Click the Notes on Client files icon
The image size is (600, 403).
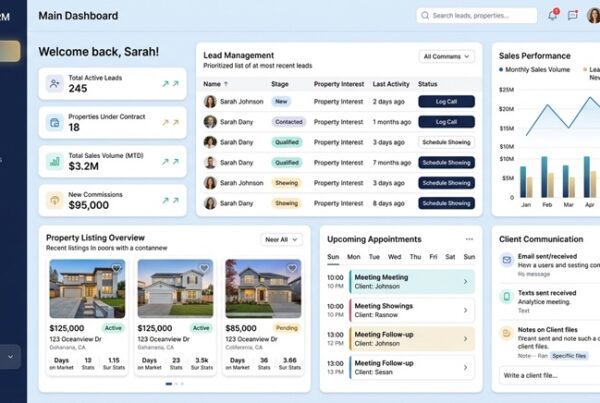(507, 333)
